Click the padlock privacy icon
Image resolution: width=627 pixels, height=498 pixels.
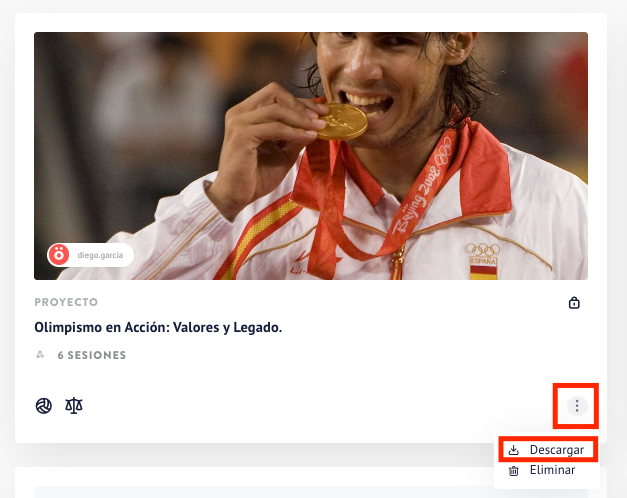(x=574, y=303)
